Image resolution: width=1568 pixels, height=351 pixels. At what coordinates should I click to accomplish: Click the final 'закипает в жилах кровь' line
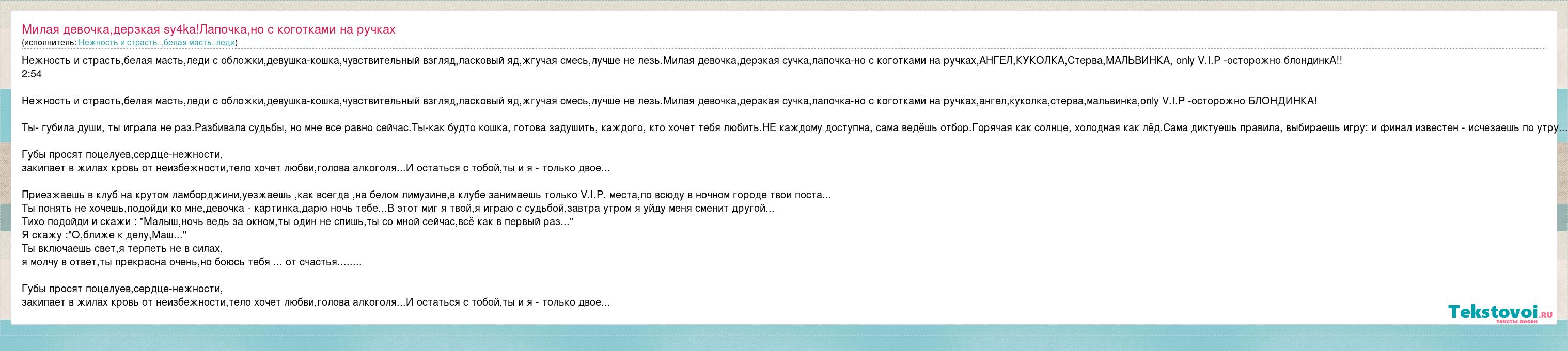315,302
